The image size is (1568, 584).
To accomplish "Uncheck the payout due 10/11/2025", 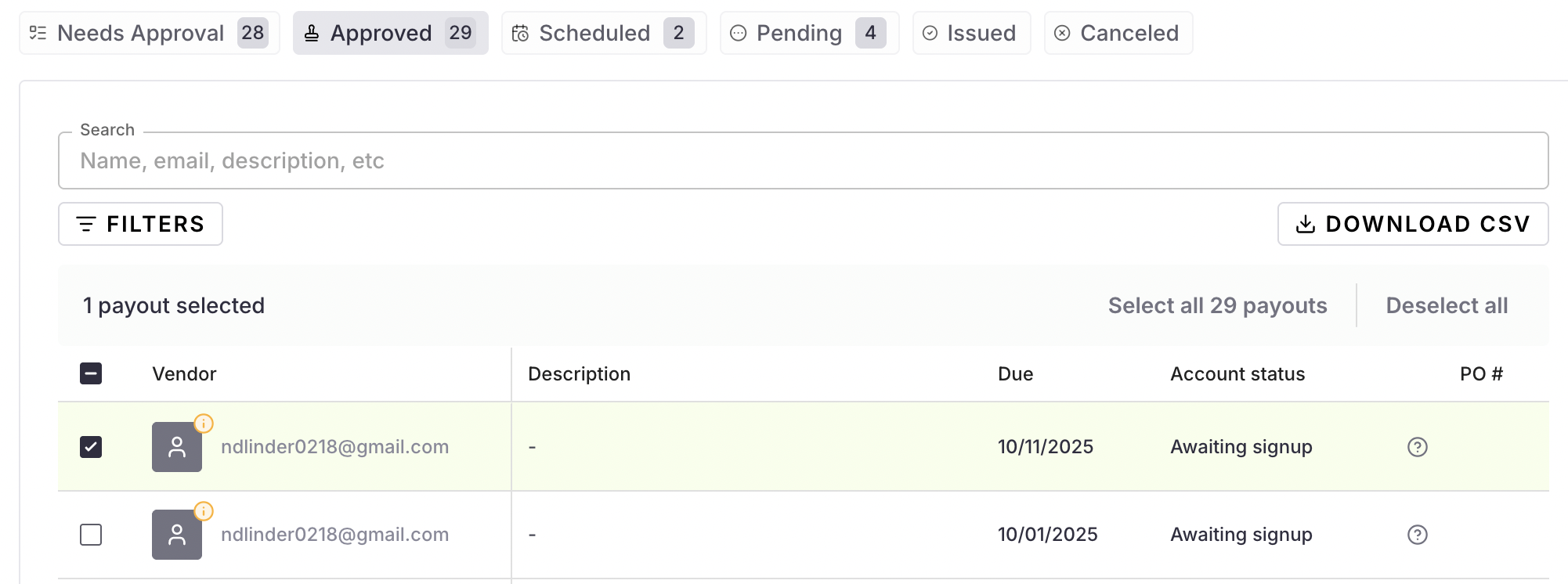I will pos(91,447).
